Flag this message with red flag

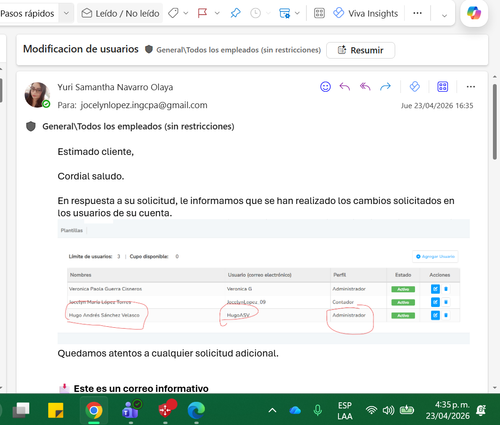202,13
